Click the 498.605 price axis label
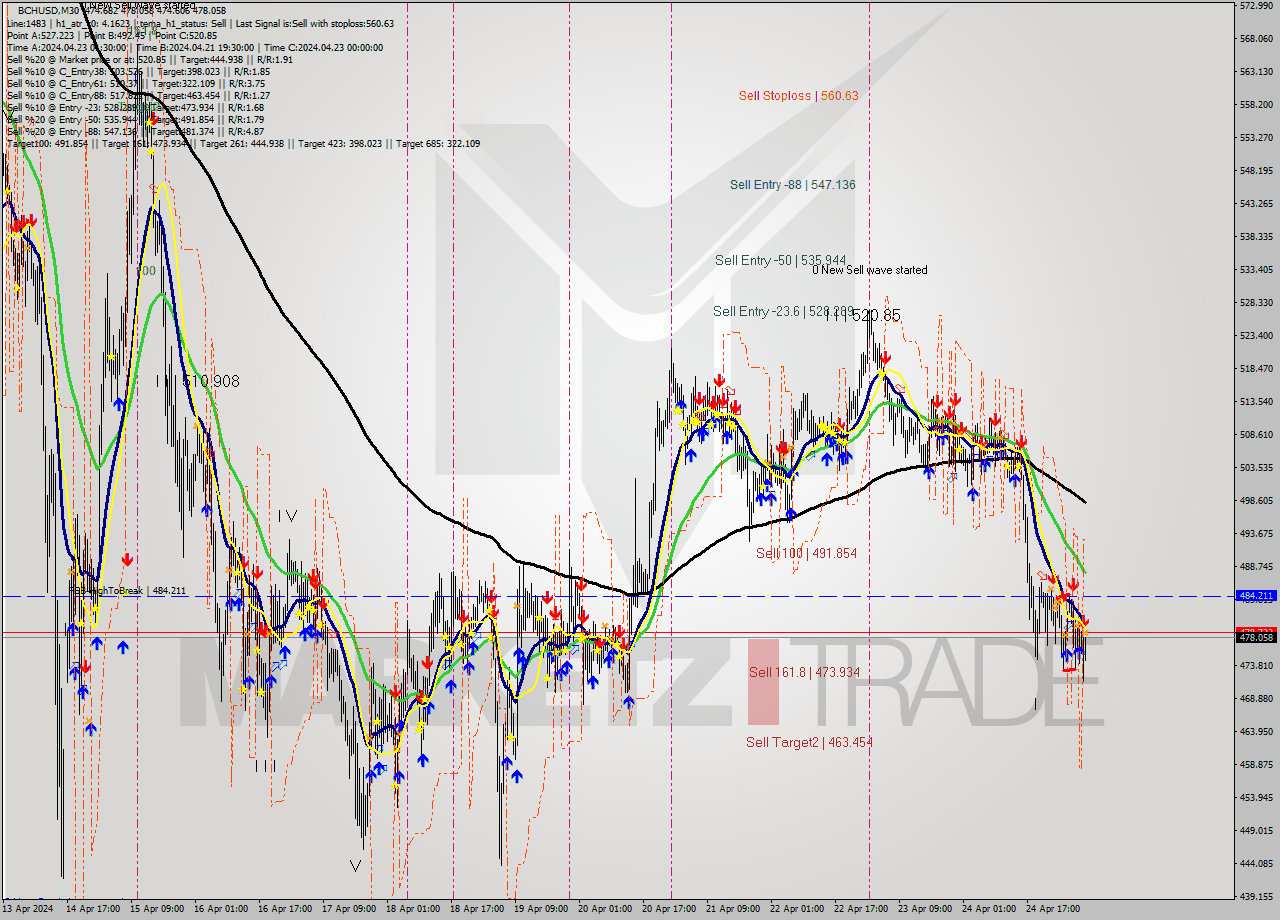 pyautogui.click(x=1255, y=501)
